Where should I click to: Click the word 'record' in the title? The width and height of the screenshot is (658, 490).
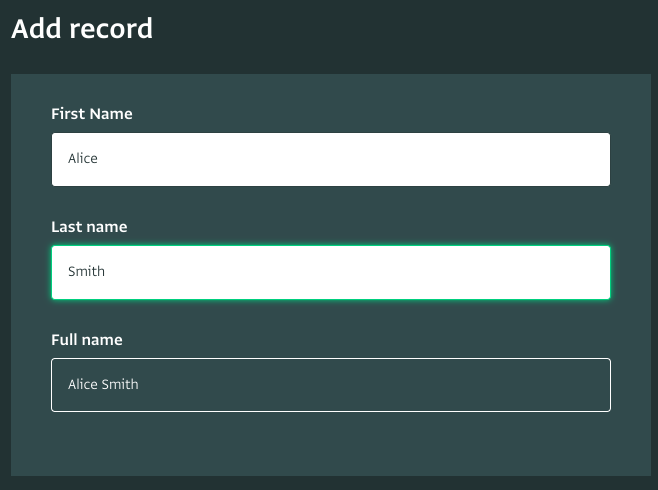111,29
